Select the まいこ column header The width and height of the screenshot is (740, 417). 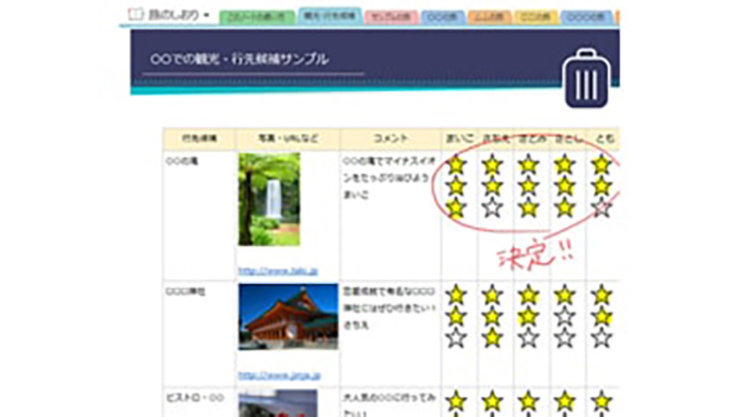460,139
